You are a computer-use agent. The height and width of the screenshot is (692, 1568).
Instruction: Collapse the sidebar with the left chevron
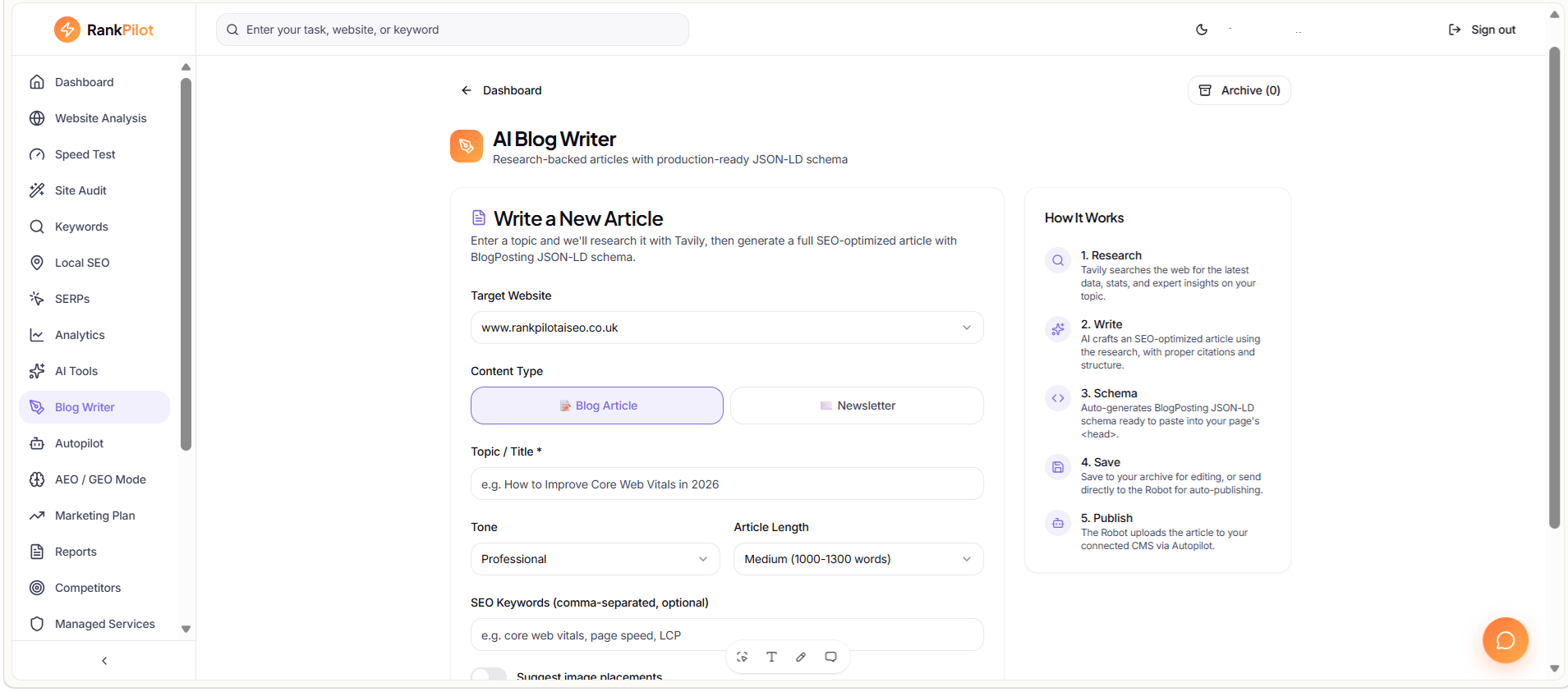coord(104,661)
